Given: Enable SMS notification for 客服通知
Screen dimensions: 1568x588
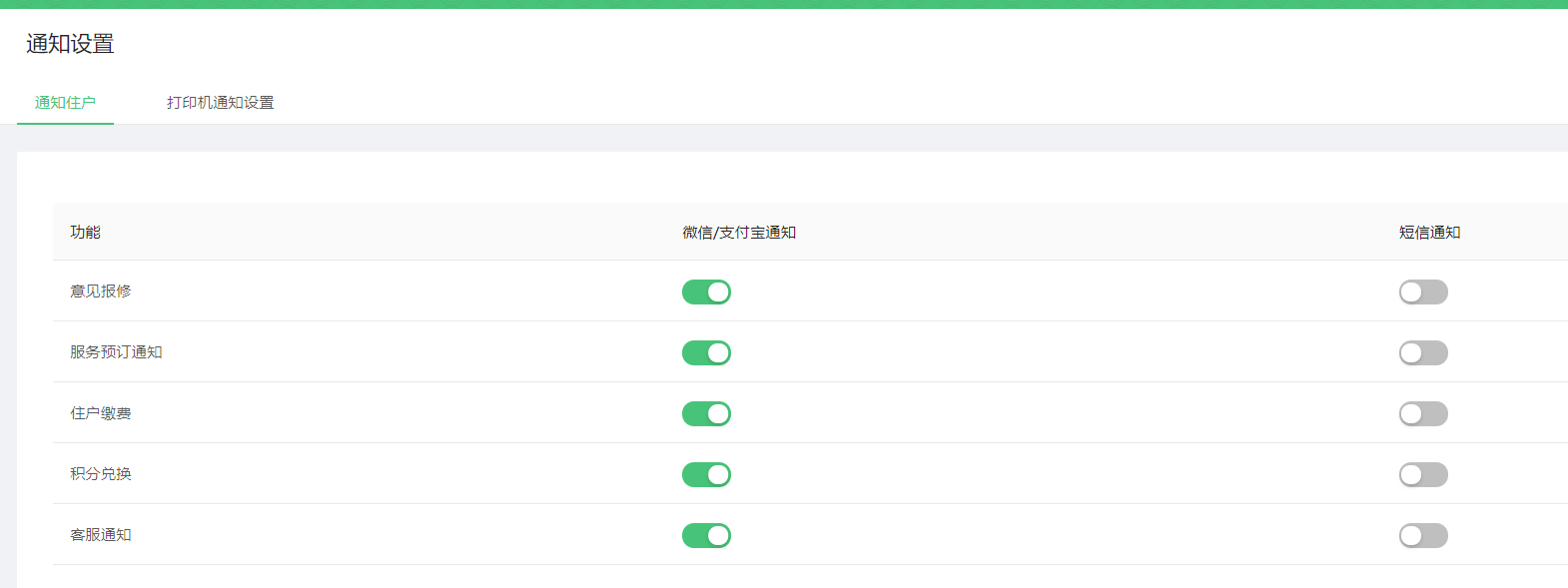Looking at the screenshot, I should tap(1423, 535).
